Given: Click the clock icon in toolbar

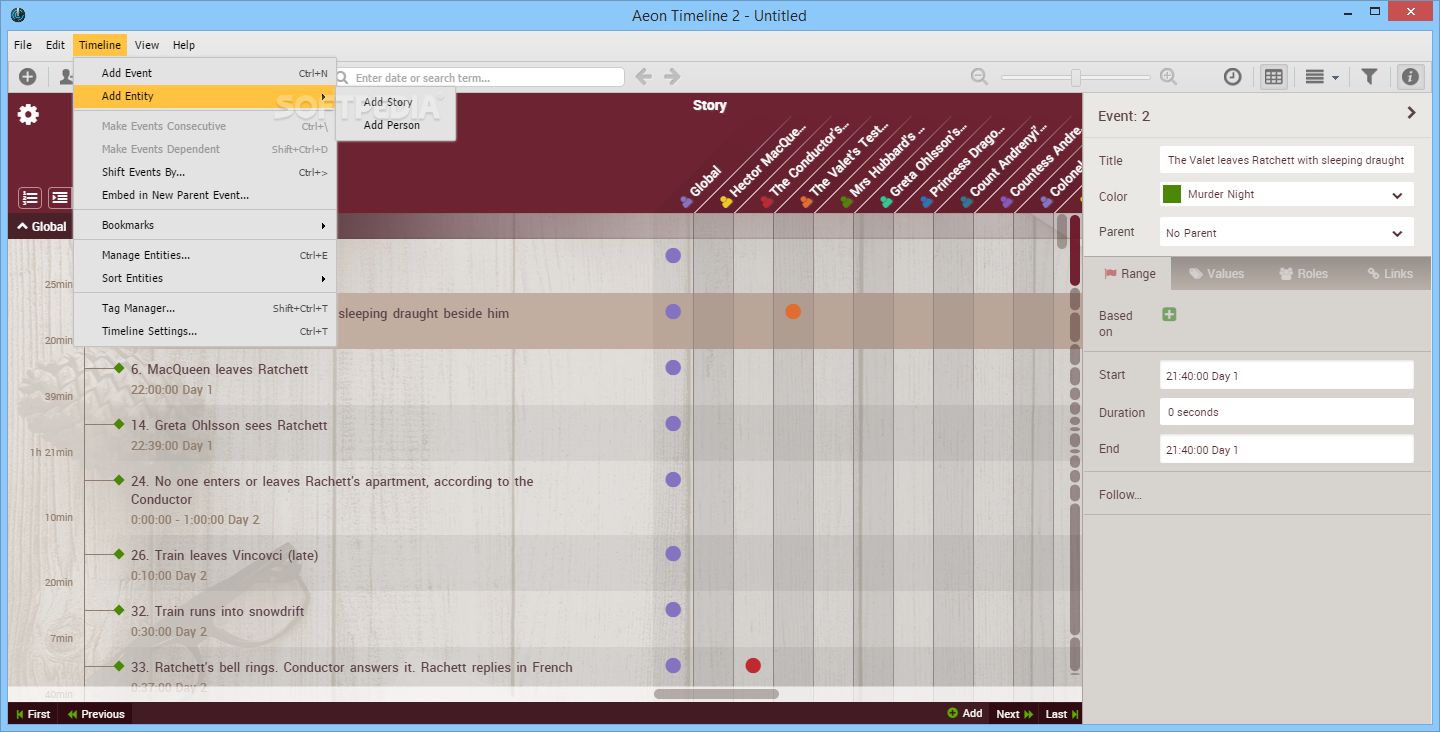Looking at the screenshot, I should click(1233, 77).
